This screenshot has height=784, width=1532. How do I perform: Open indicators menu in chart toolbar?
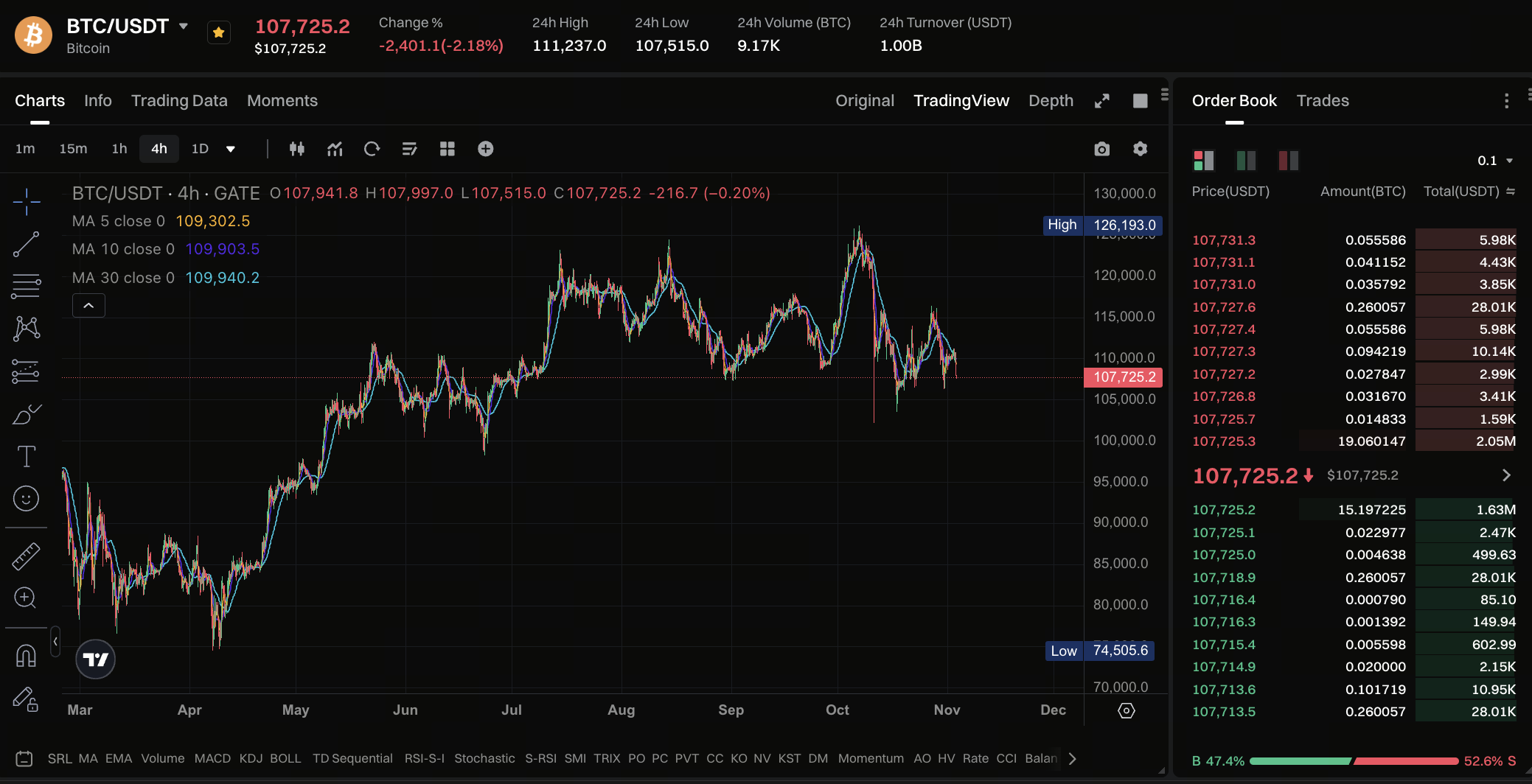(x=335, y=149)
